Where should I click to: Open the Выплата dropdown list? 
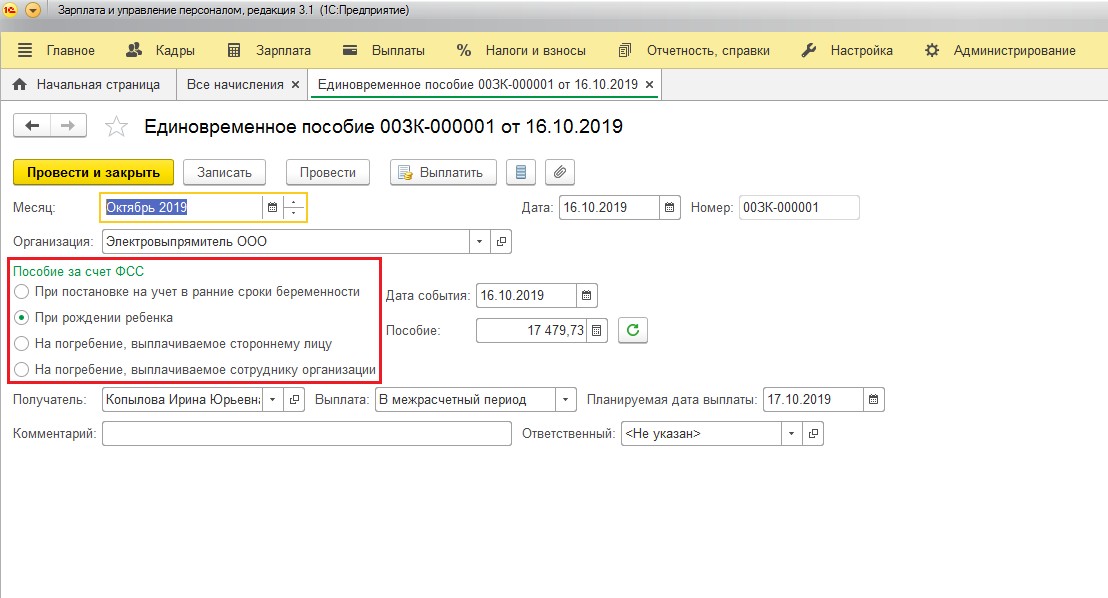click(x=565, y=399)
